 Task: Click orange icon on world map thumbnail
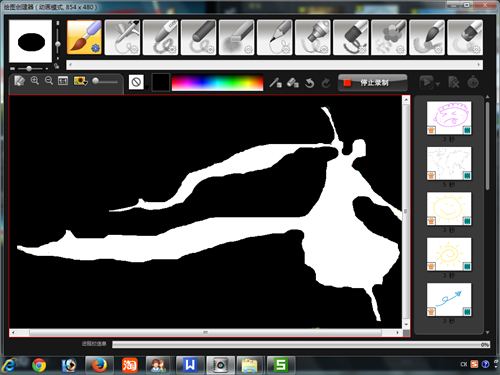point(431,176)
